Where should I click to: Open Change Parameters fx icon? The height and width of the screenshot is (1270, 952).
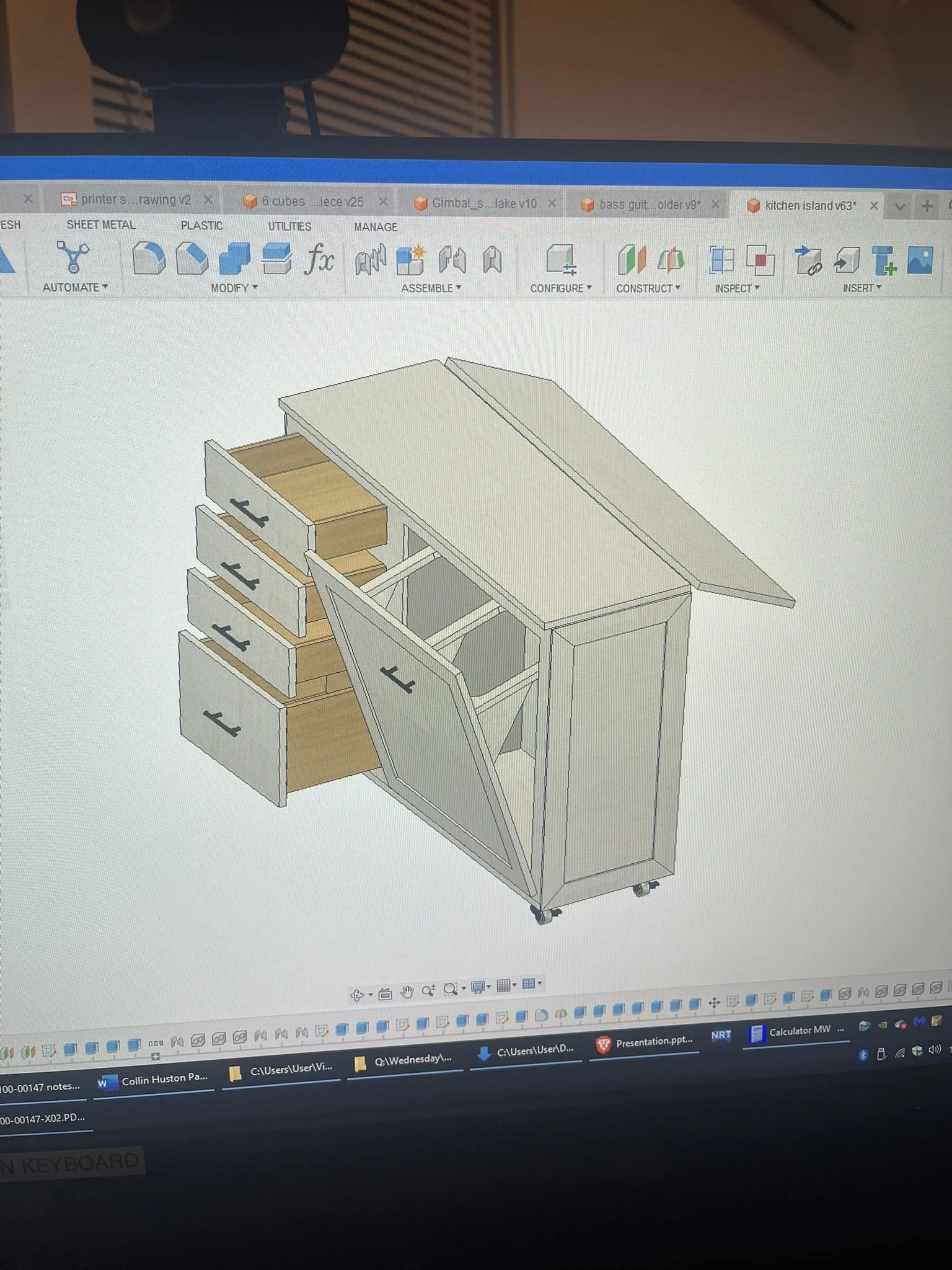pos(319,259)
